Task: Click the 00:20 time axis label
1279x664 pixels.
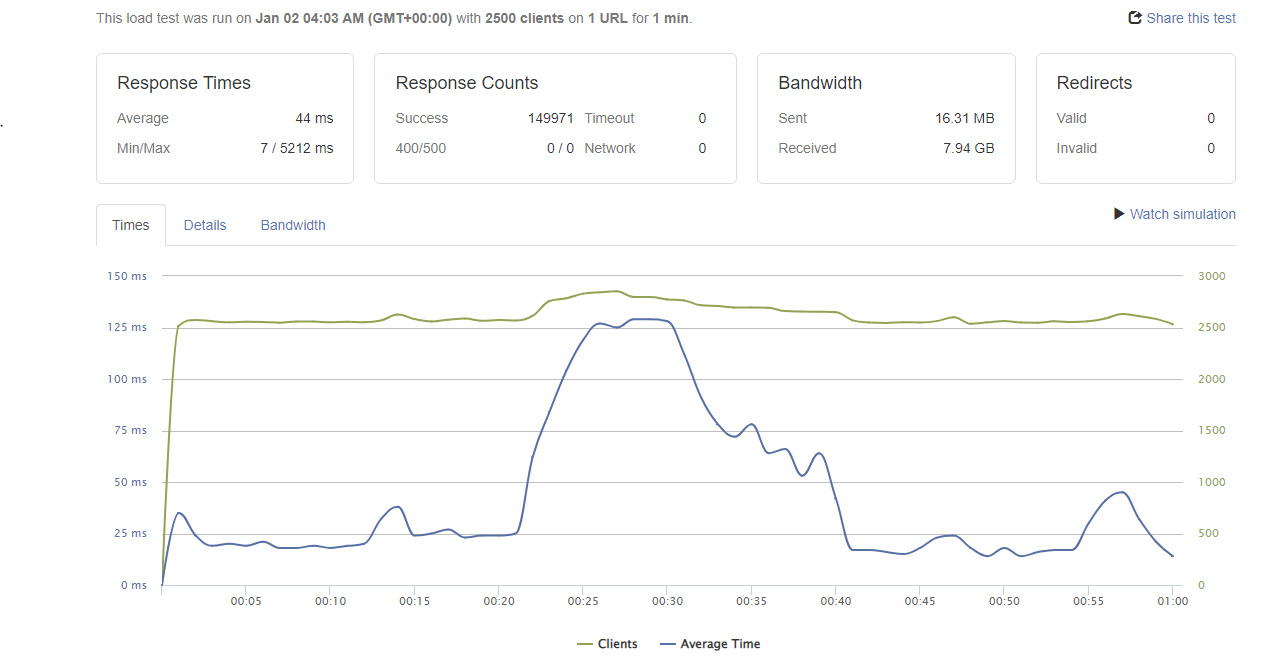Action: [499, 601]
